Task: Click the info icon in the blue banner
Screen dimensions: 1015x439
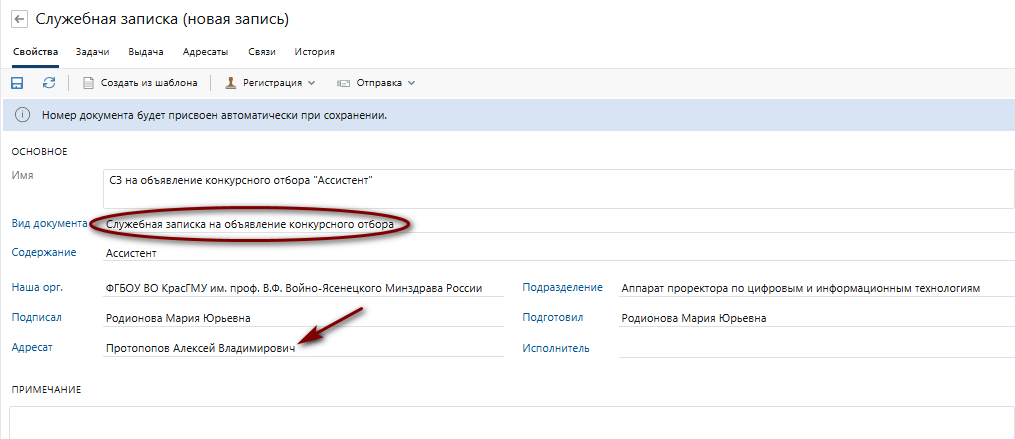Action: click(x=22, y=115)
